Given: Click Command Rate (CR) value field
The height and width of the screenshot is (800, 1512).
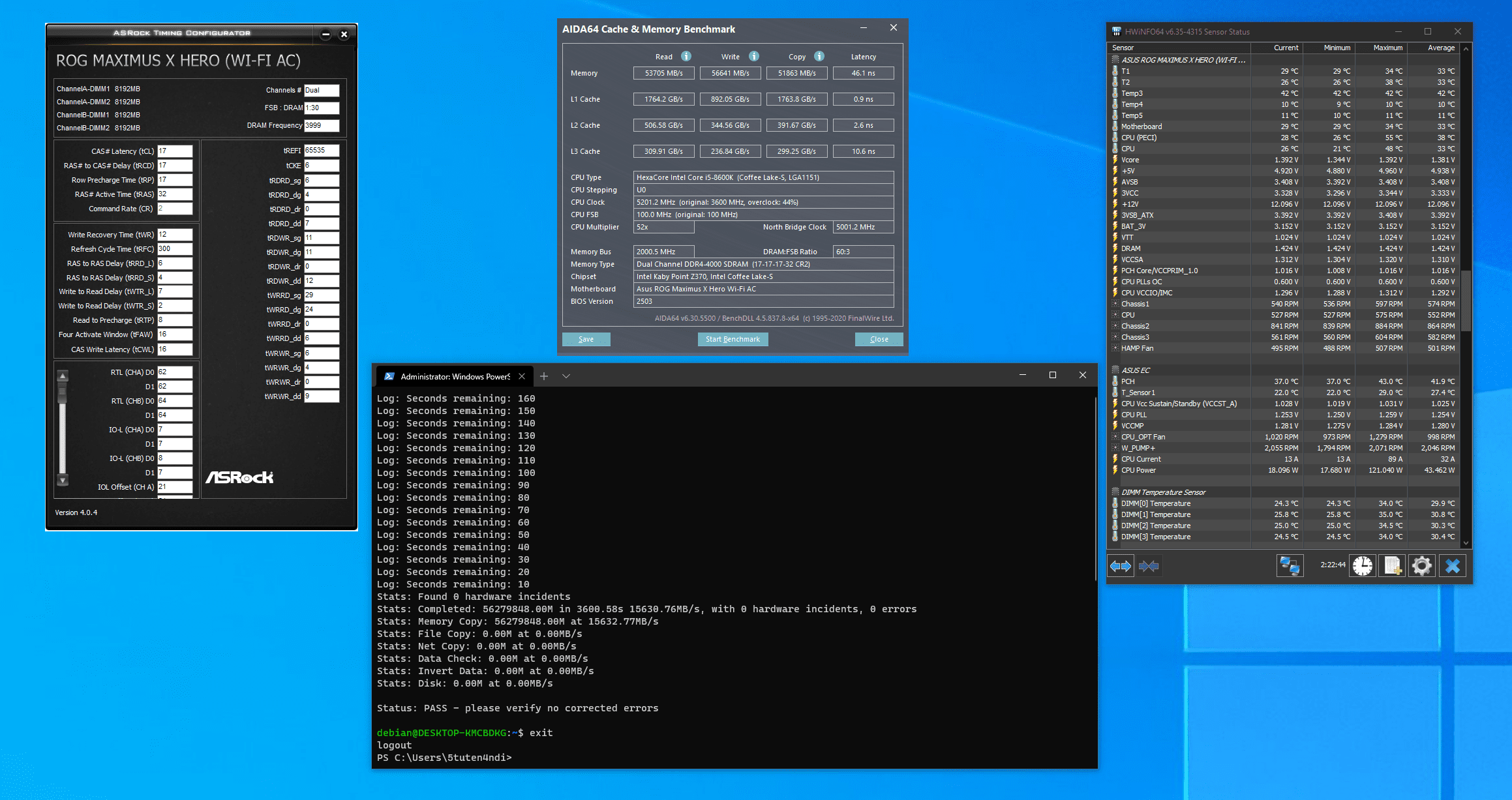Looking at the screenshot, I should pos(175,209).
